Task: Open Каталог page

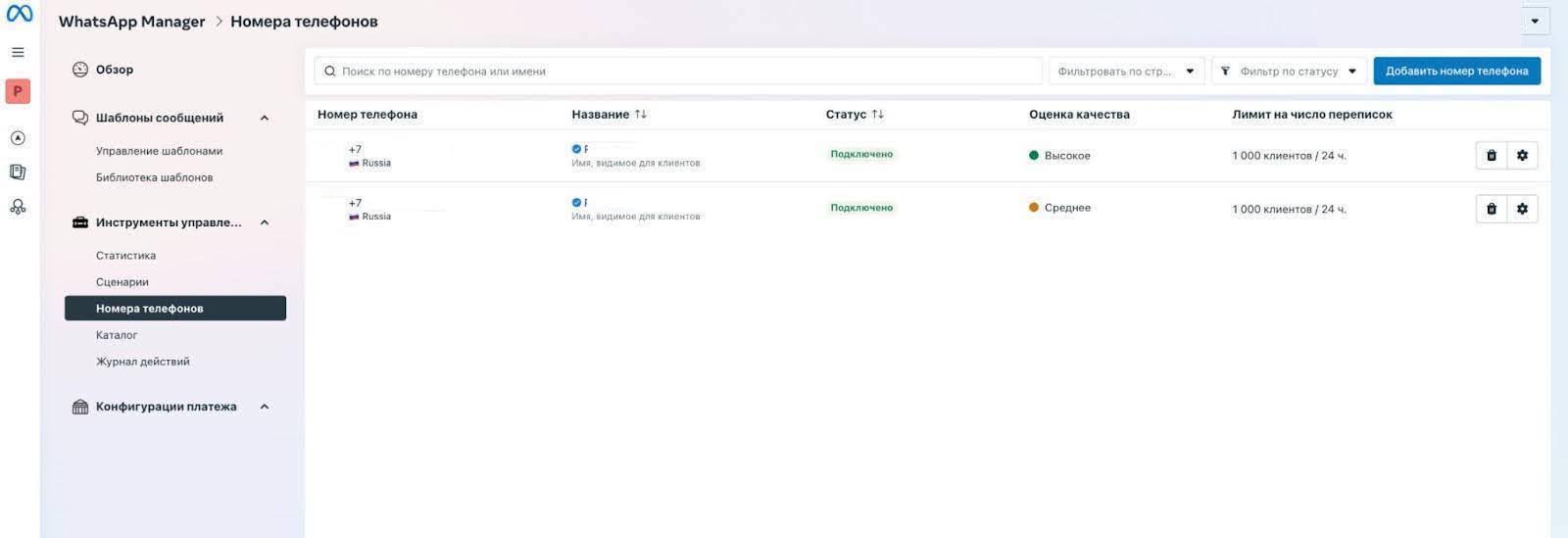Action: [x=117, y=335]
